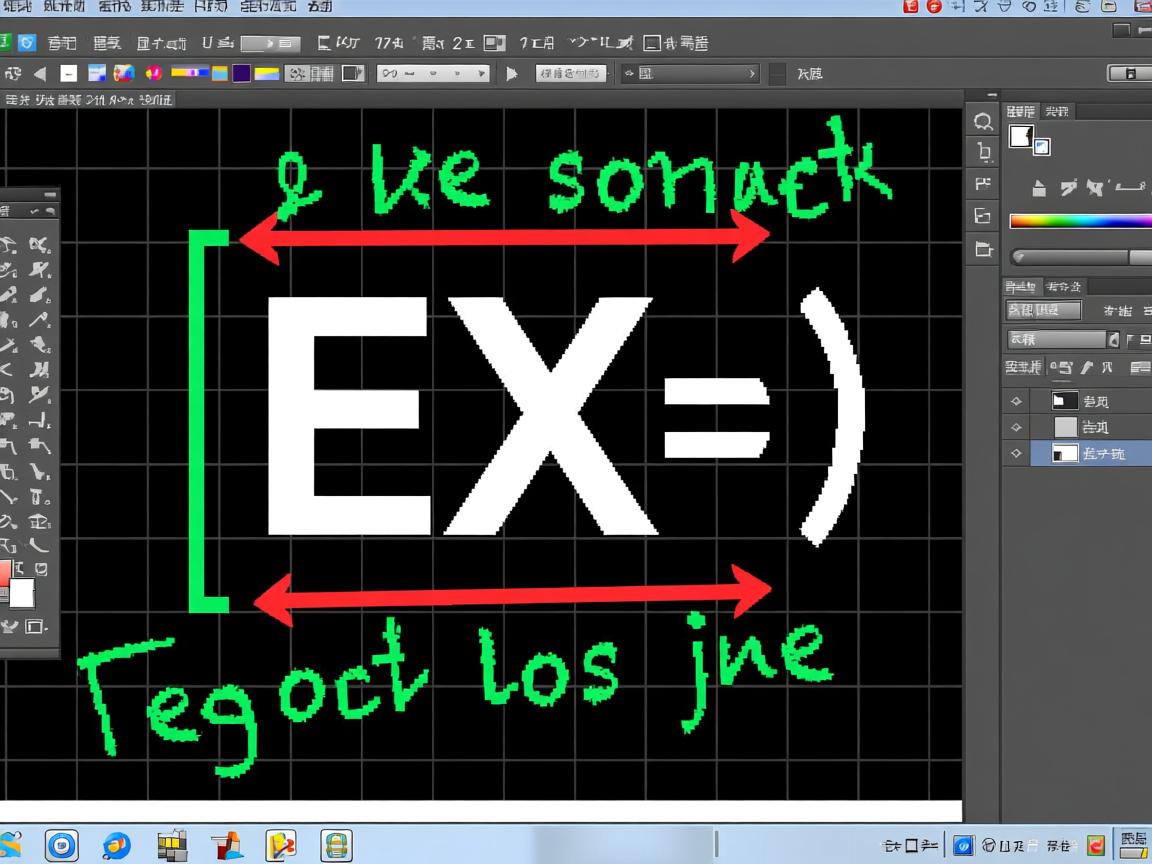1152x864 pixels.
Task: Click the folder icon in the right dock
Action: coord(983,249)
